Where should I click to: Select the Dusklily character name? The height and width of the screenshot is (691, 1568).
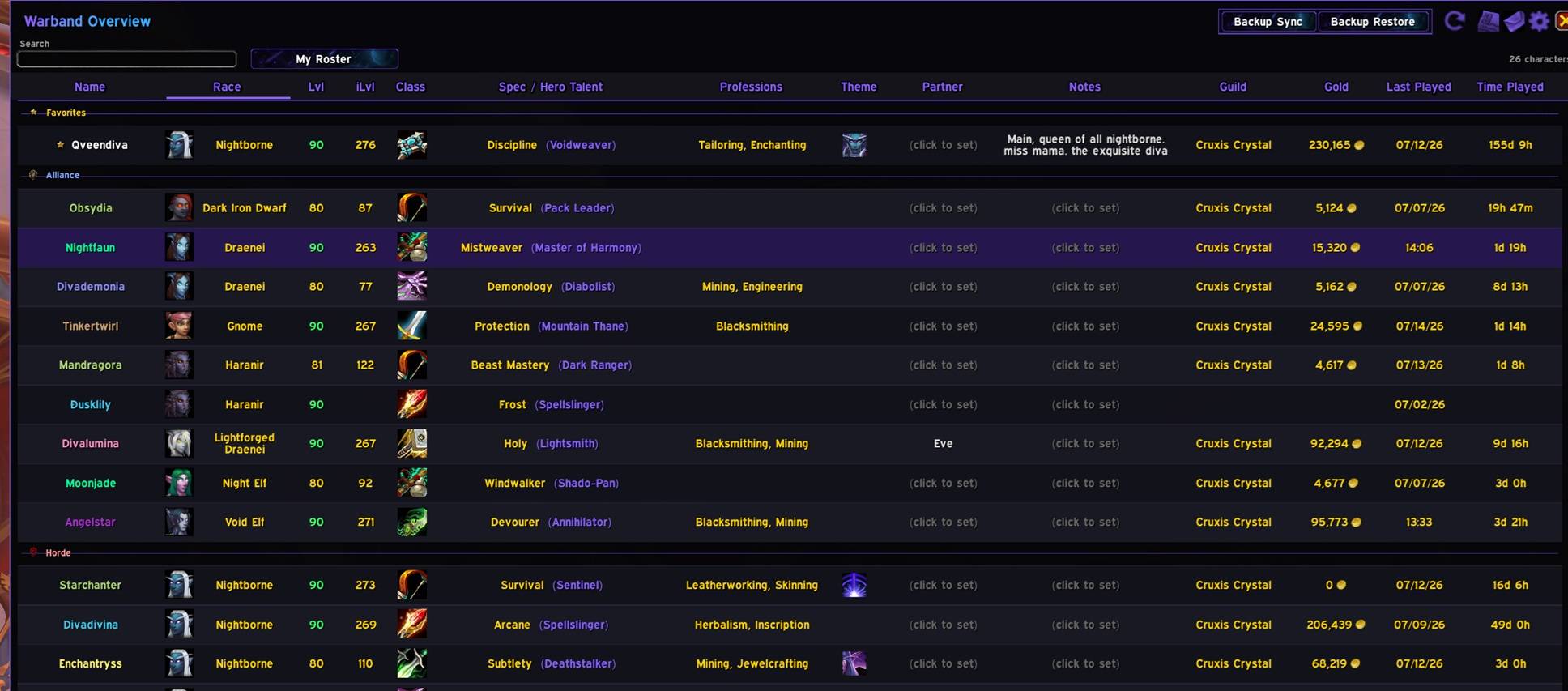[x=90, y=404]
